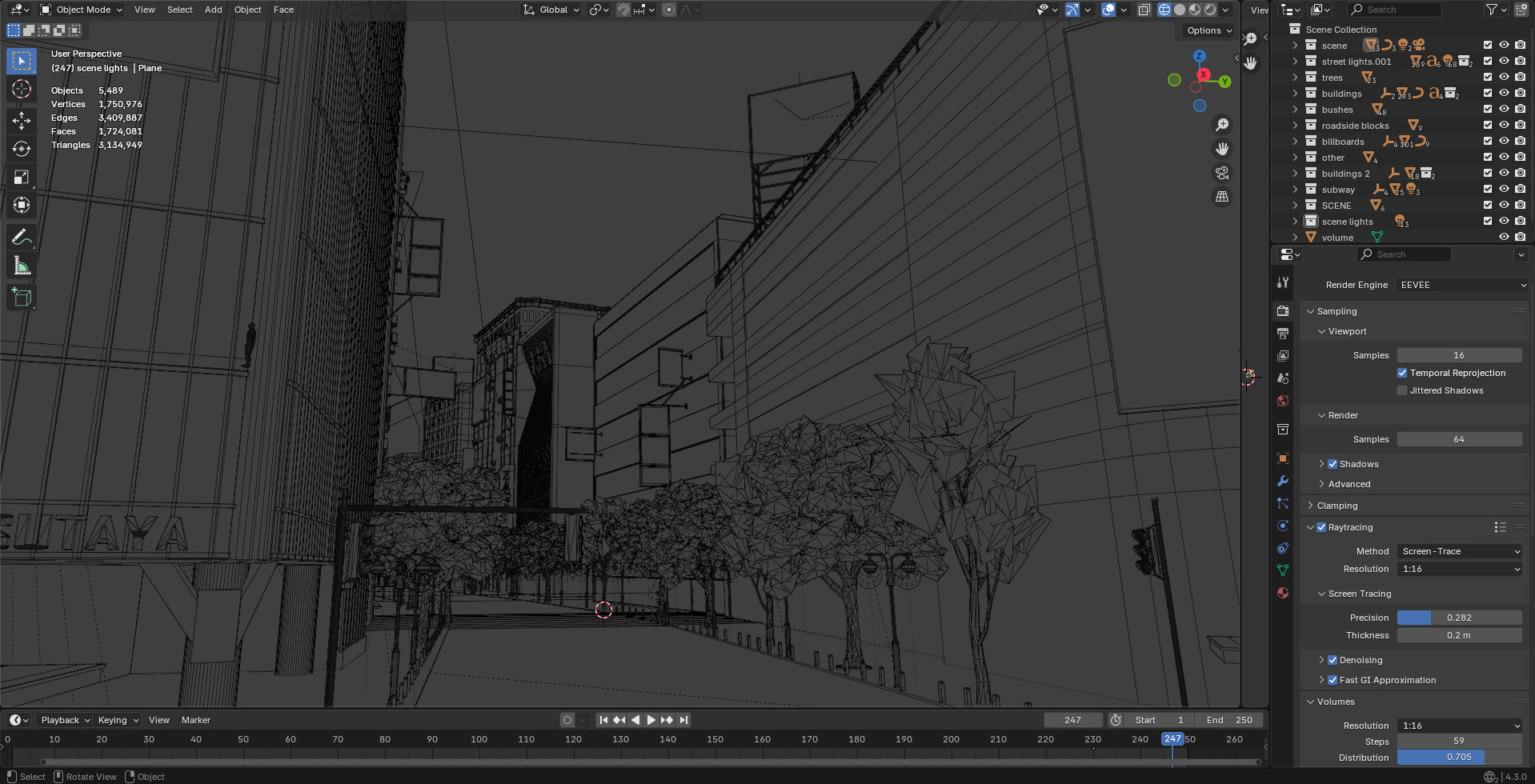Select the combined Transform tool
The height and width of the screenshot is (784, 1535).
(x=22, y=205)
